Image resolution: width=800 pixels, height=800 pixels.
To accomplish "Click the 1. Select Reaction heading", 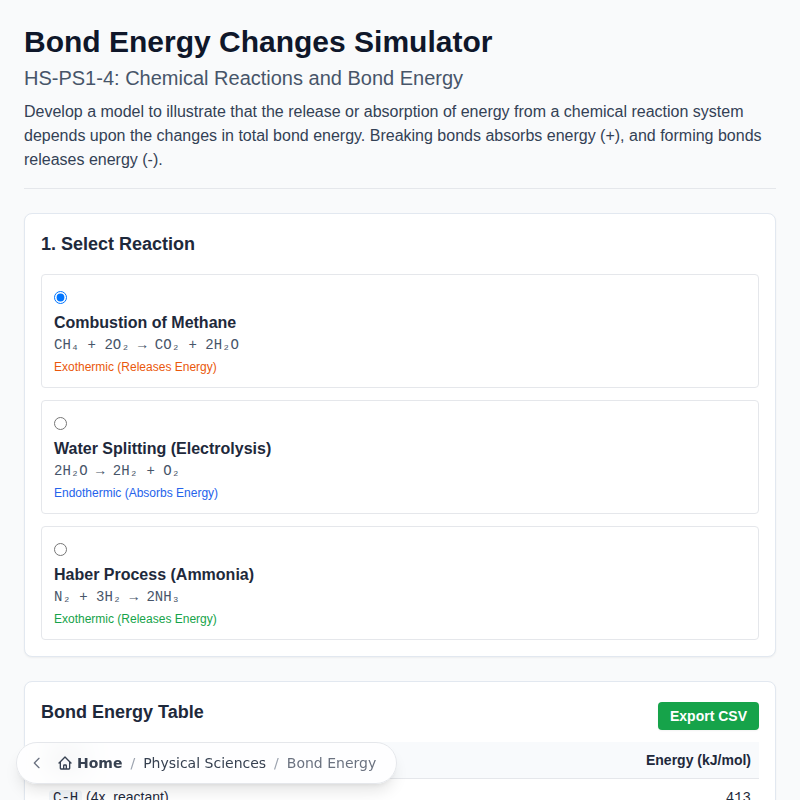I will pyautogui.click(x=117, y=244).
